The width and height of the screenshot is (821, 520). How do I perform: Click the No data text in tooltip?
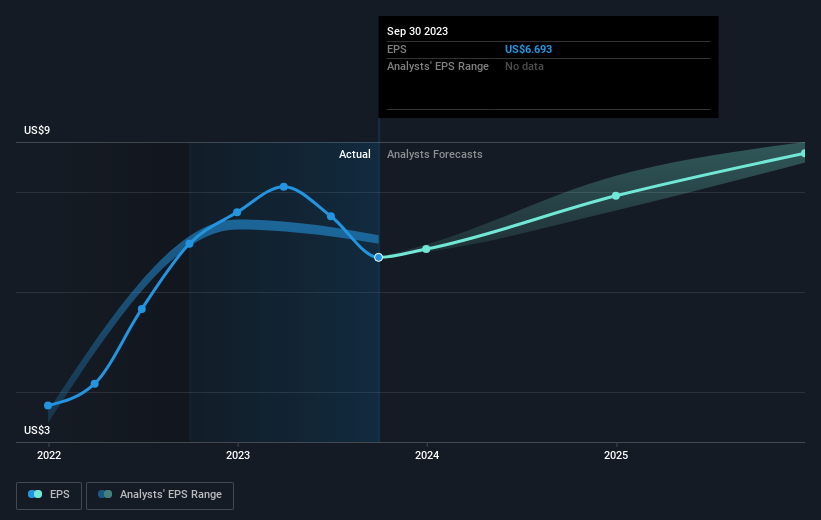click(524, 67)
